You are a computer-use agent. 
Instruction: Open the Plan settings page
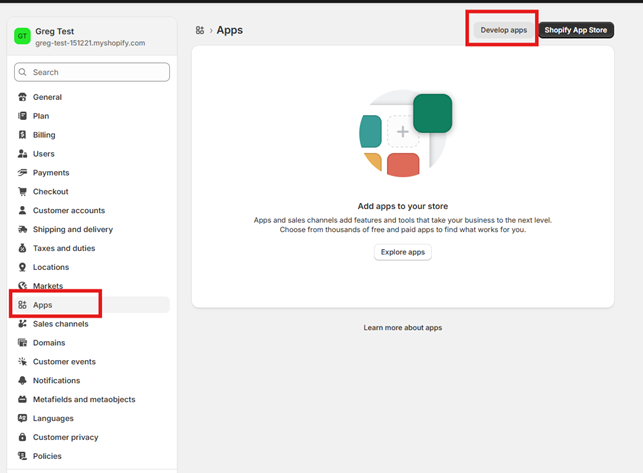click(x=92, y=116)
